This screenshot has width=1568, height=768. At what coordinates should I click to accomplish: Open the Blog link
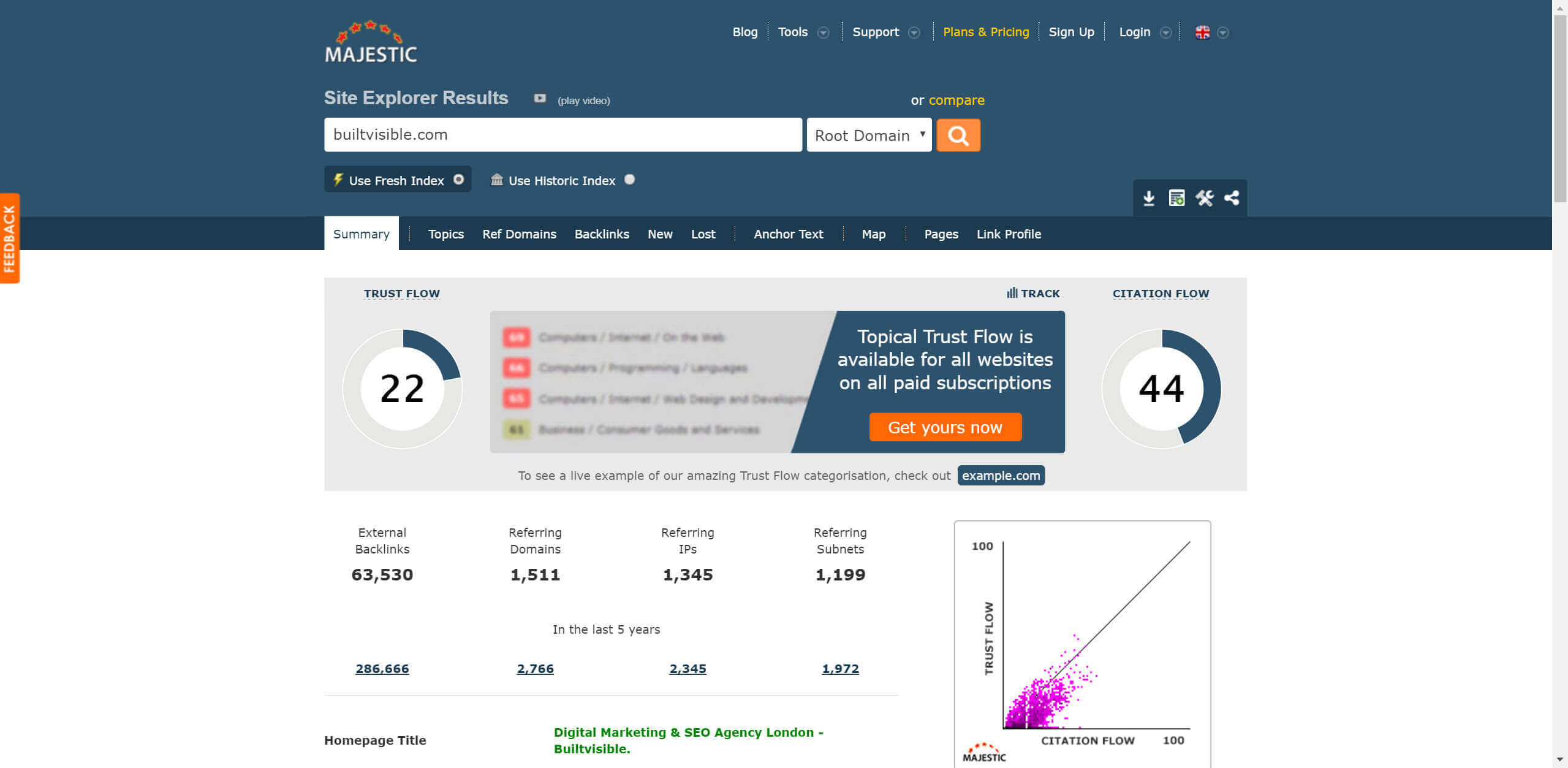745,32
